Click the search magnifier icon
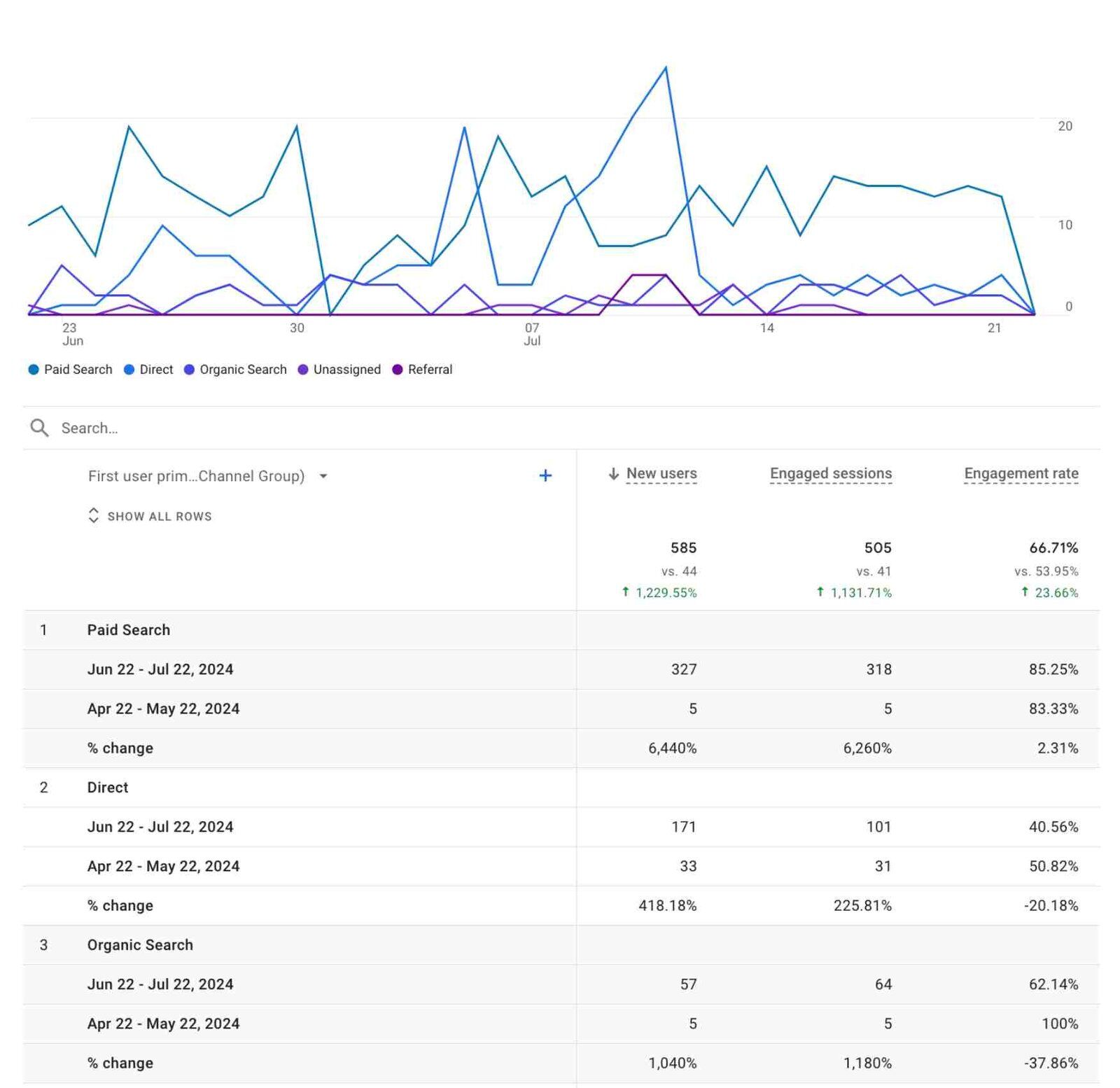The image size is (1120, 1088). click(39, 428)
